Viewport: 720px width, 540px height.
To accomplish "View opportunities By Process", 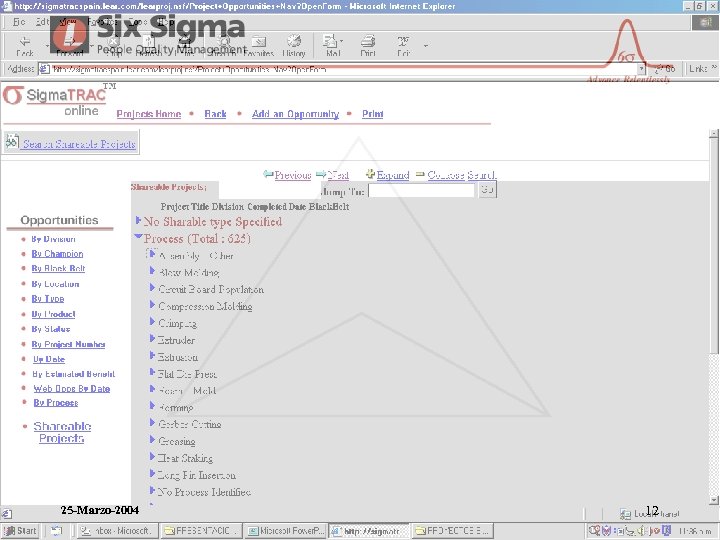I will (x=56, y=403).
